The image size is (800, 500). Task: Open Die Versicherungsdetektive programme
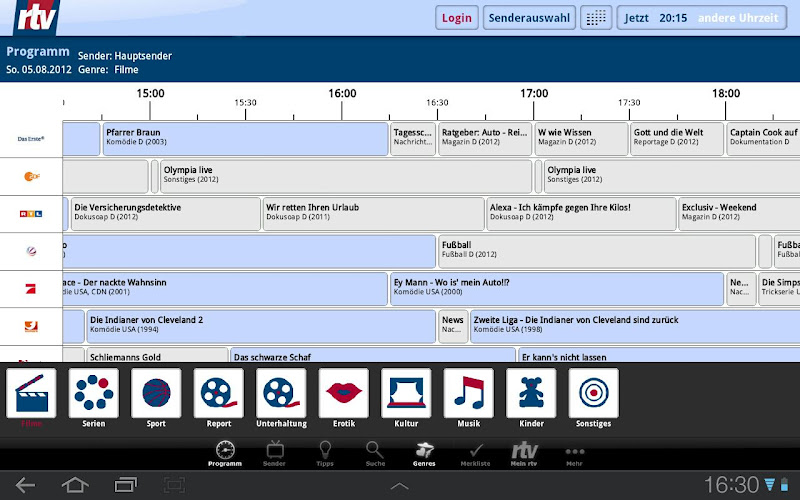click(166, 214)
